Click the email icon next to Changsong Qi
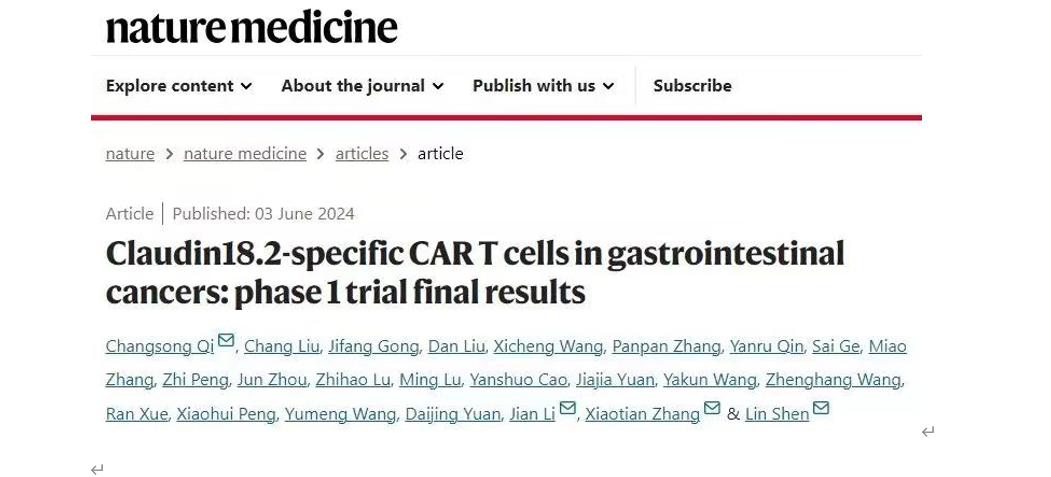 226,341
